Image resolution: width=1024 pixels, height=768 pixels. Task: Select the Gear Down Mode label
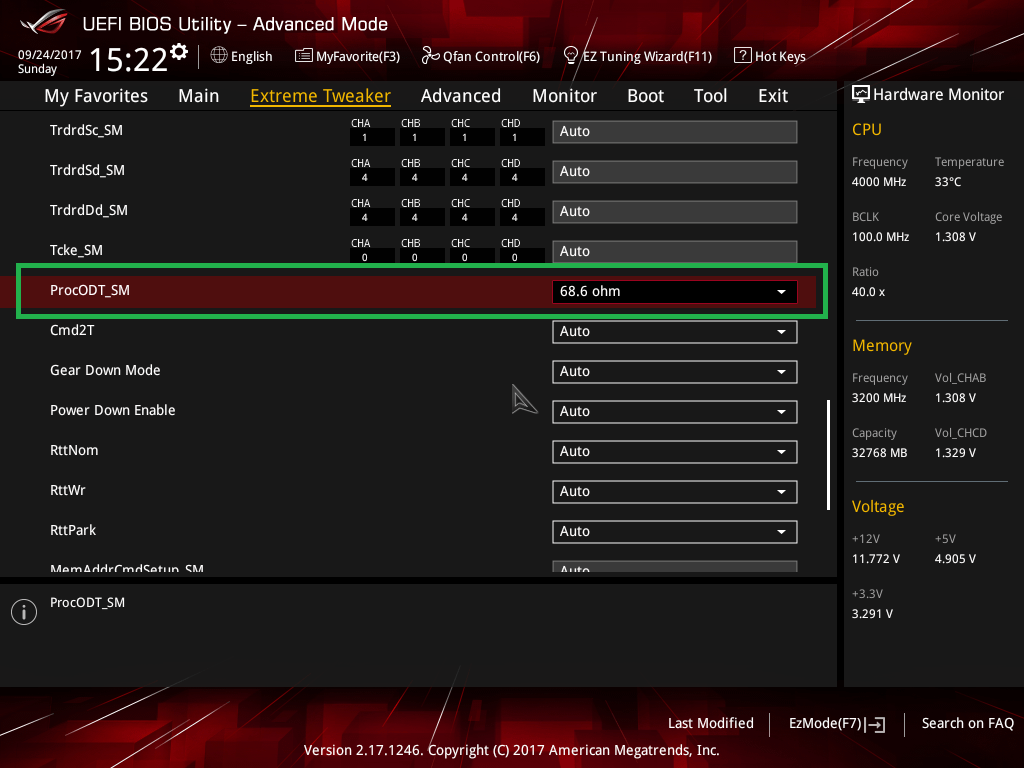tap(105, 370)
